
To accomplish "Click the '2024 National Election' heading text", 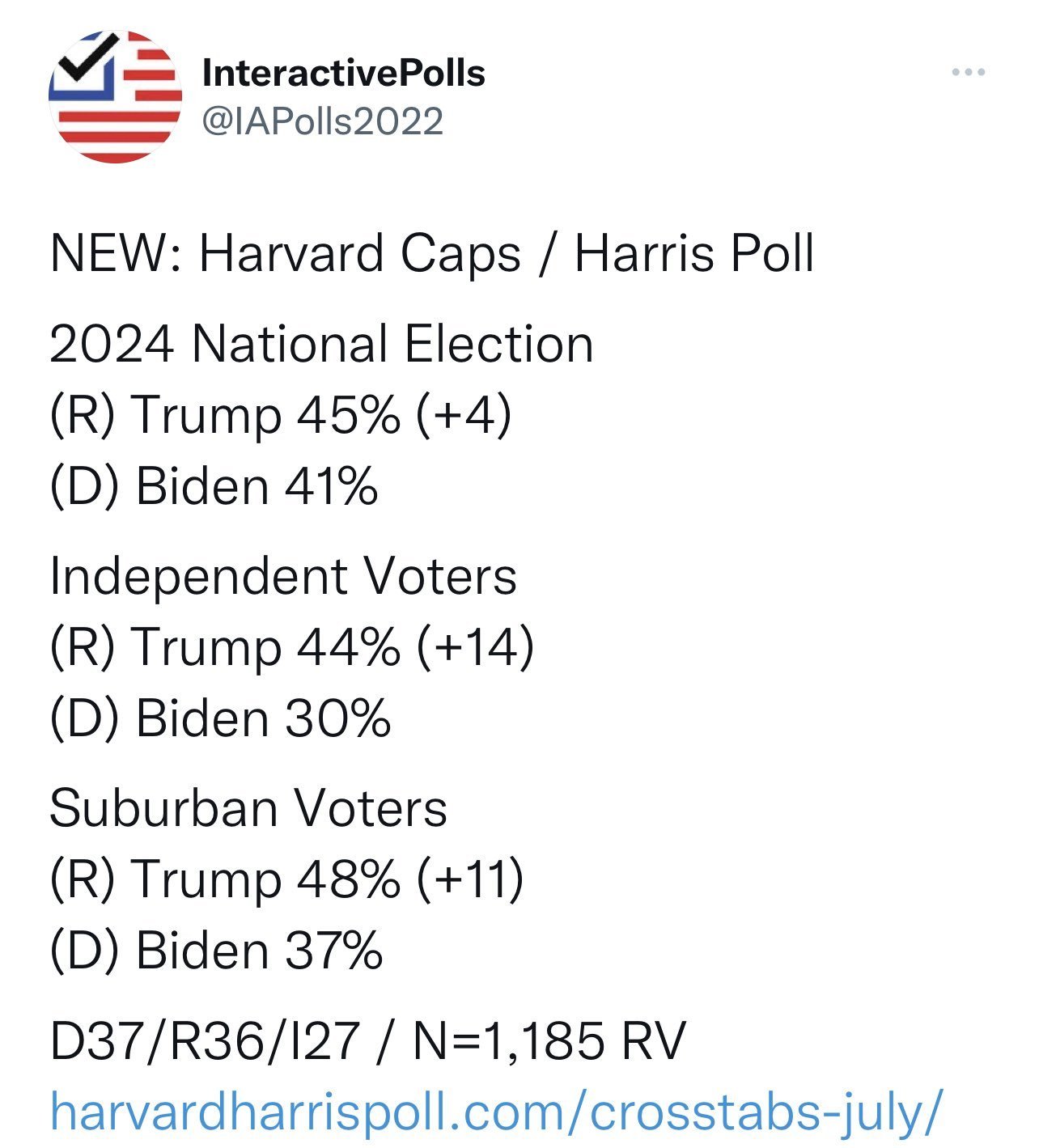I will (321, 344).
